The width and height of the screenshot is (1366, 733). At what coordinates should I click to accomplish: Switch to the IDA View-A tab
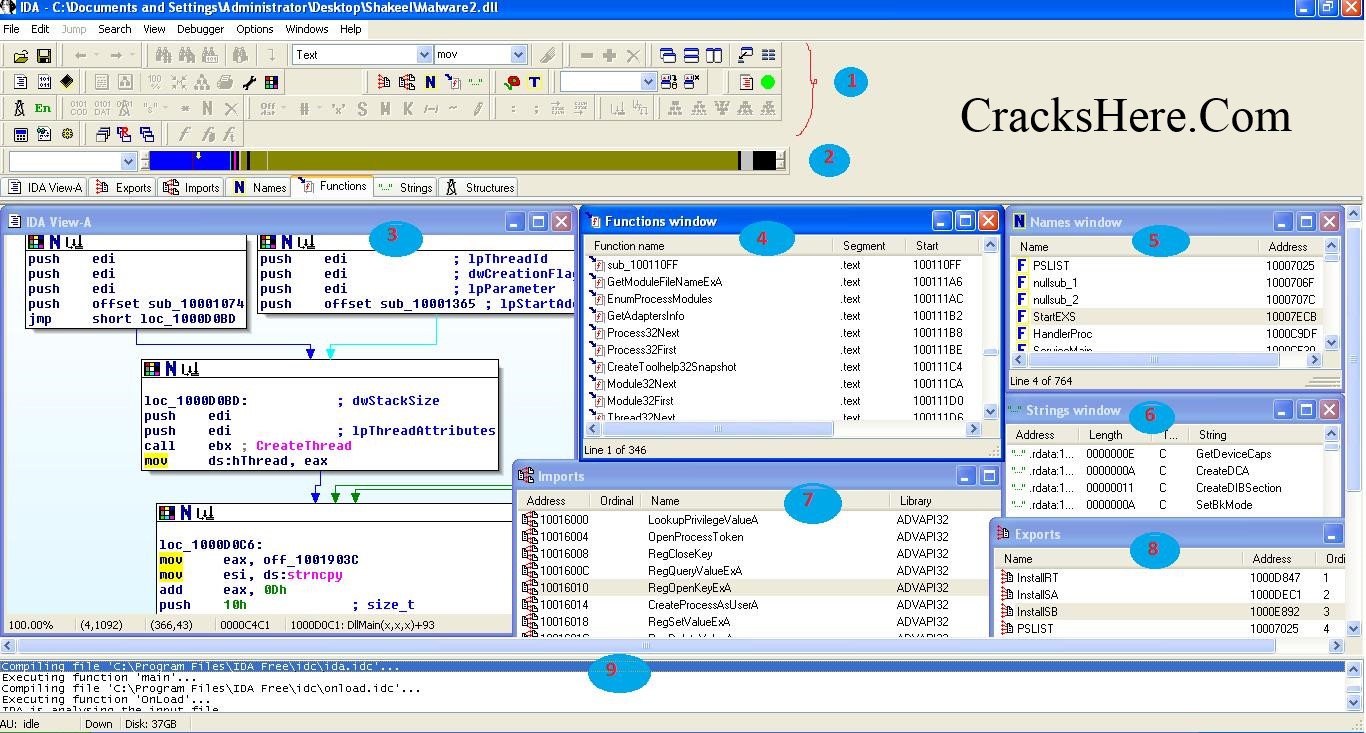tap(45, 187)
